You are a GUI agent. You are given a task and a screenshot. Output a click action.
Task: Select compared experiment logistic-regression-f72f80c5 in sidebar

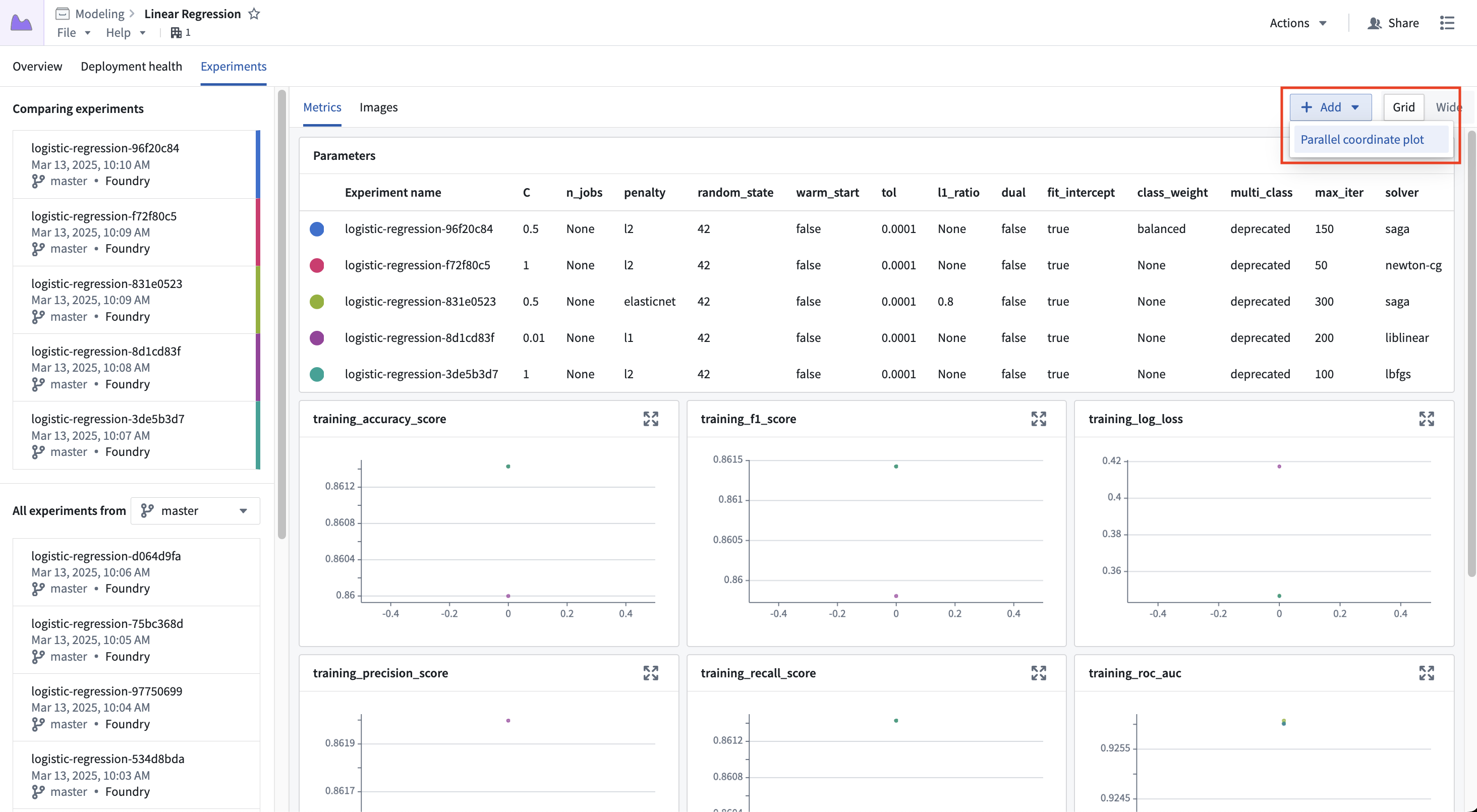pos(136,232)
